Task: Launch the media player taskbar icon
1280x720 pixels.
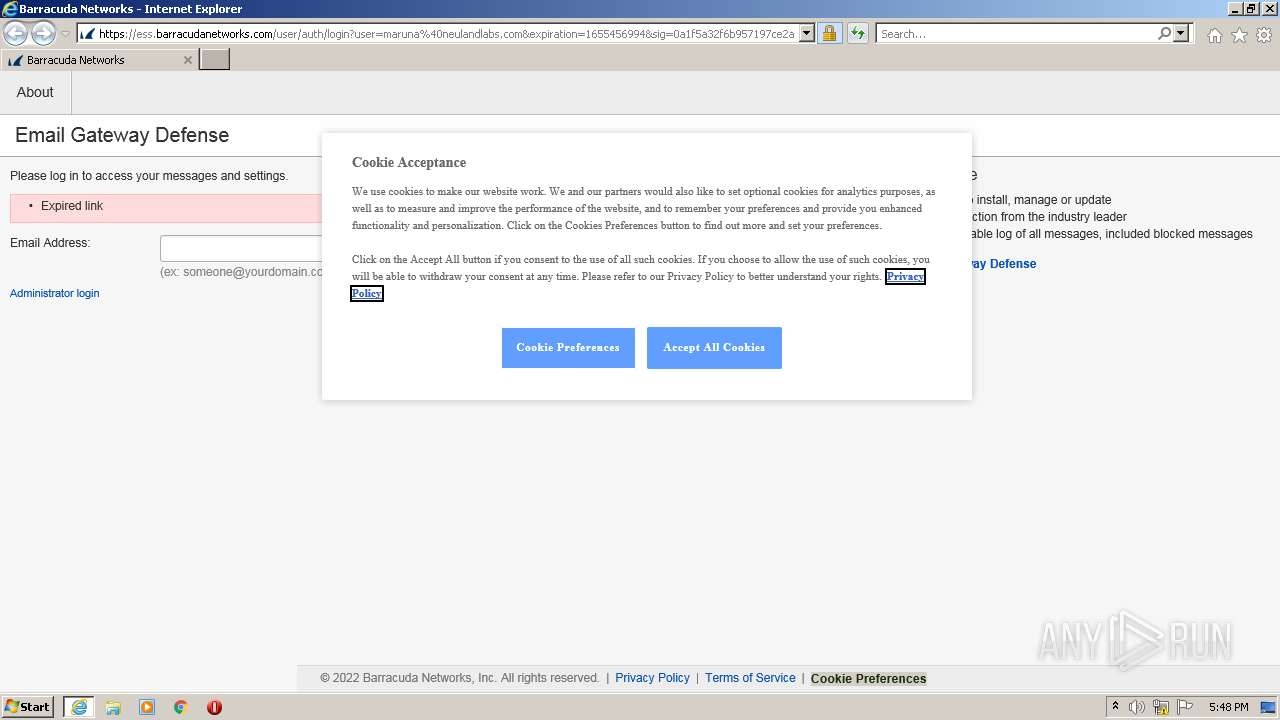Action: click(x=147, y=707)
